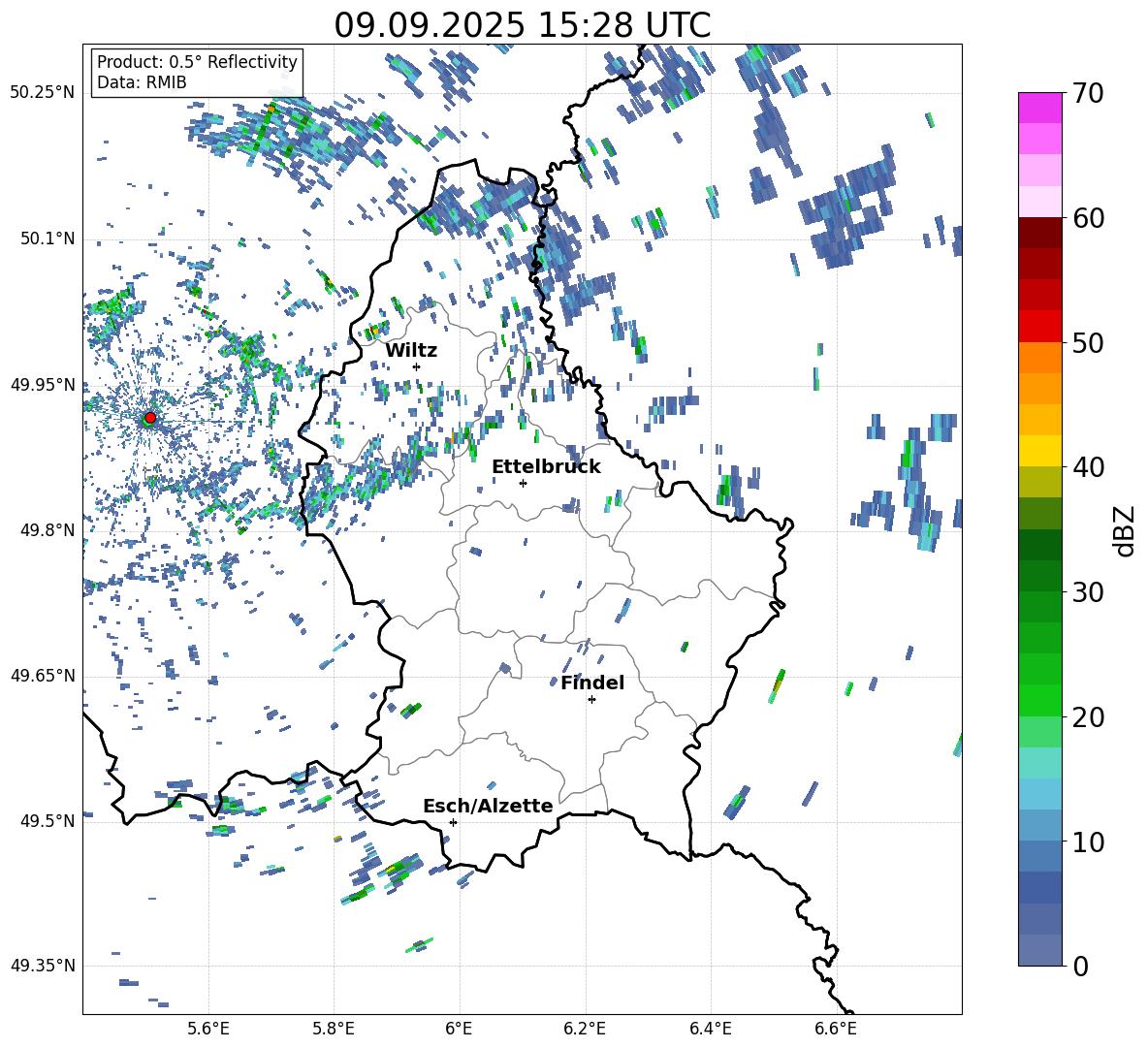Click the slate blue bottom colorbar segment
The width and height of the screenshot is (1148, 1048).
point(1039,951)
